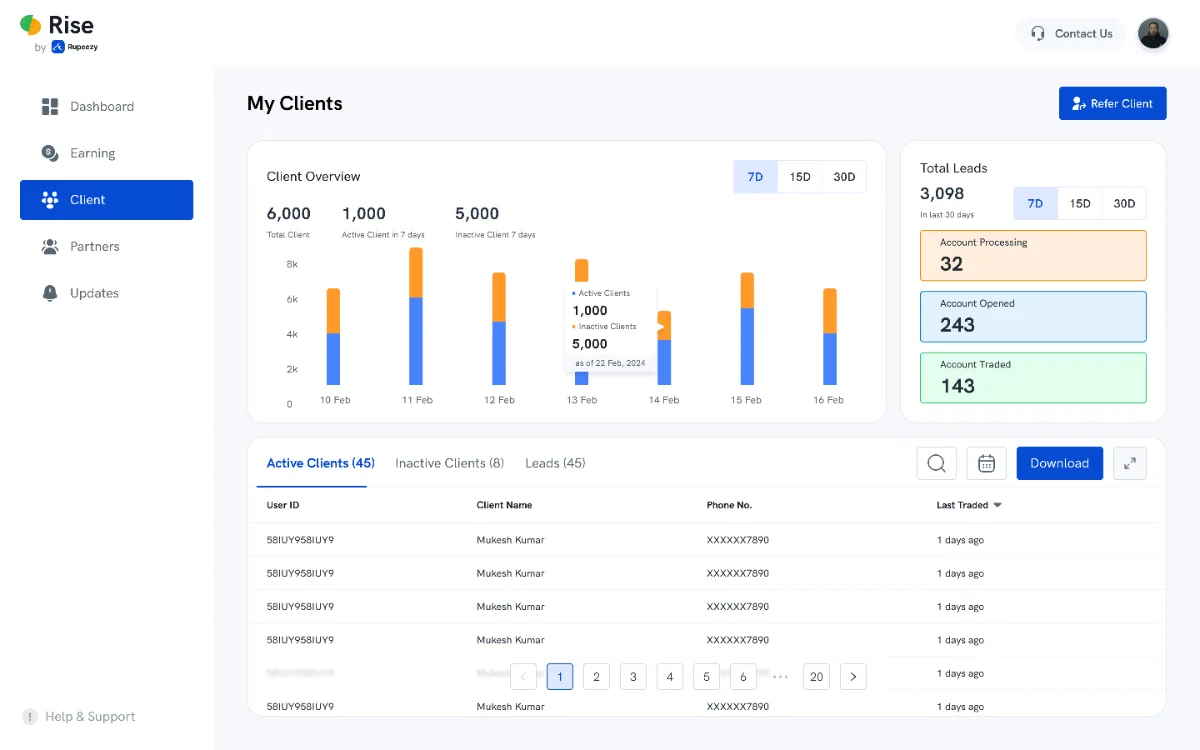Click the 10 Feb chart bar
This screenshot has height=750, width=1200.
coord(334,336)
